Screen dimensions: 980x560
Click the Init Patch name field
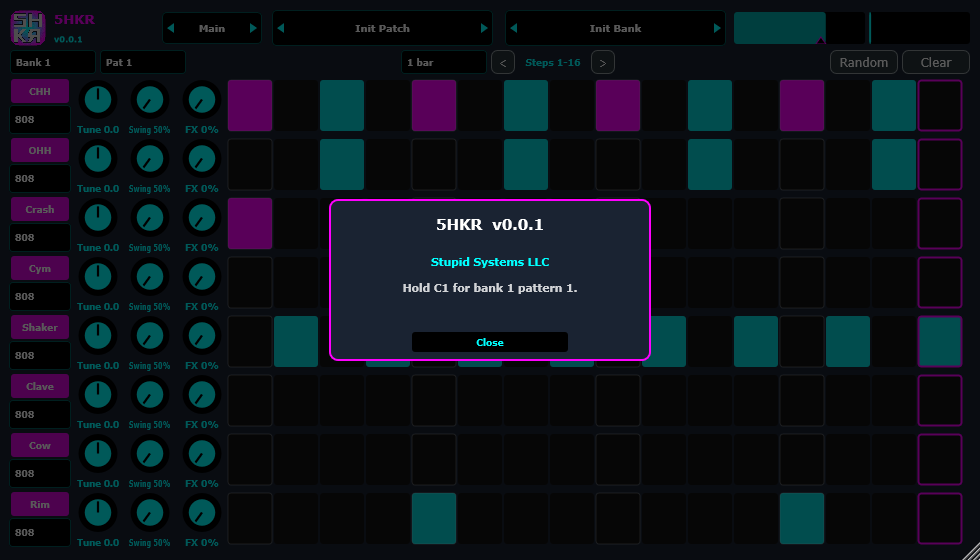click(382, 28)
